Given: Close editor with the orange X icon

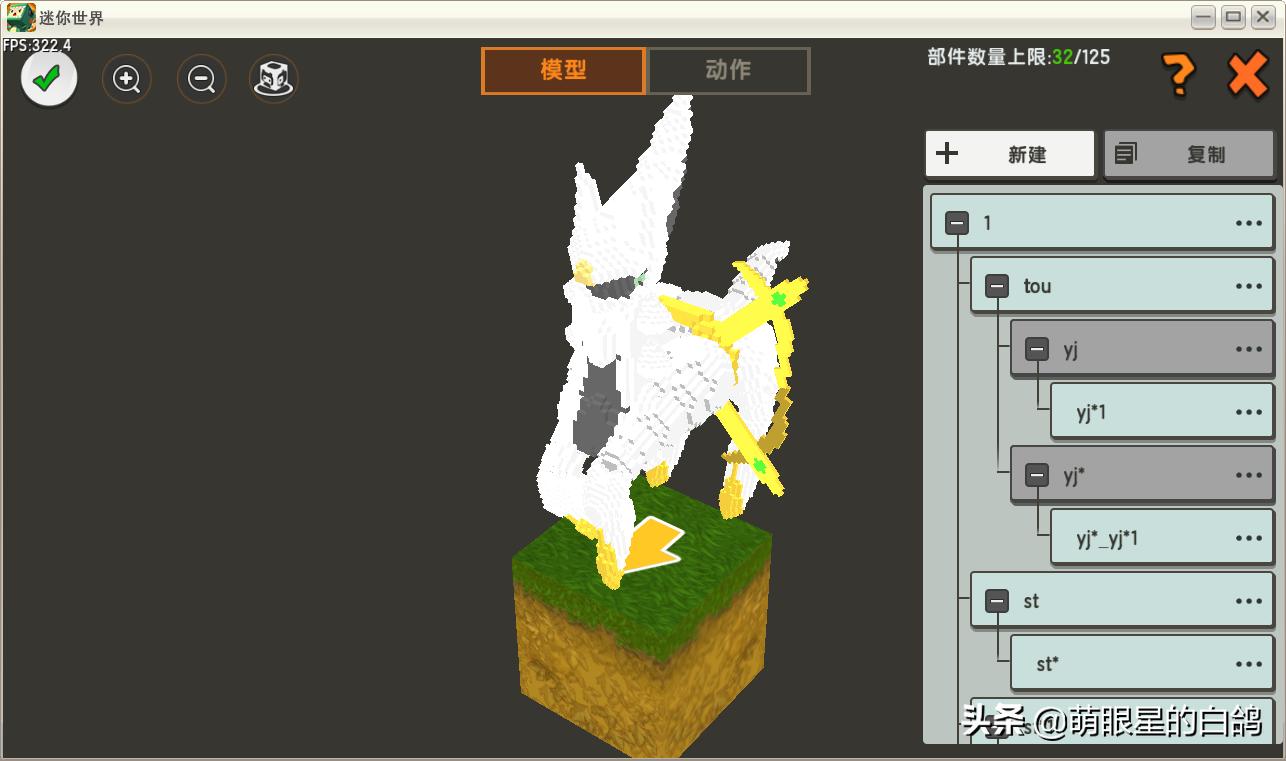Looking at the screenshot, I should 1248,74.
